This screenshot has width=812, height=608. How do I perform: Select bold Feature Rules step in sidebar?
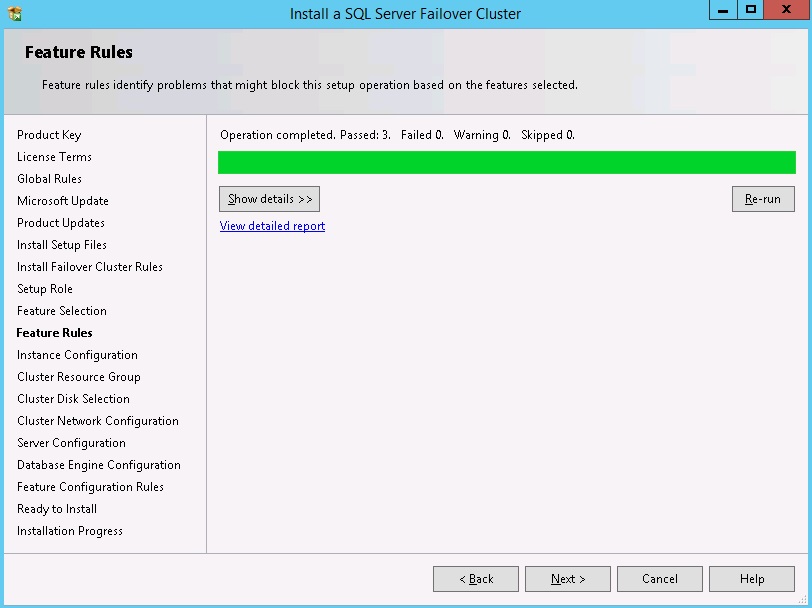point(54,333)
